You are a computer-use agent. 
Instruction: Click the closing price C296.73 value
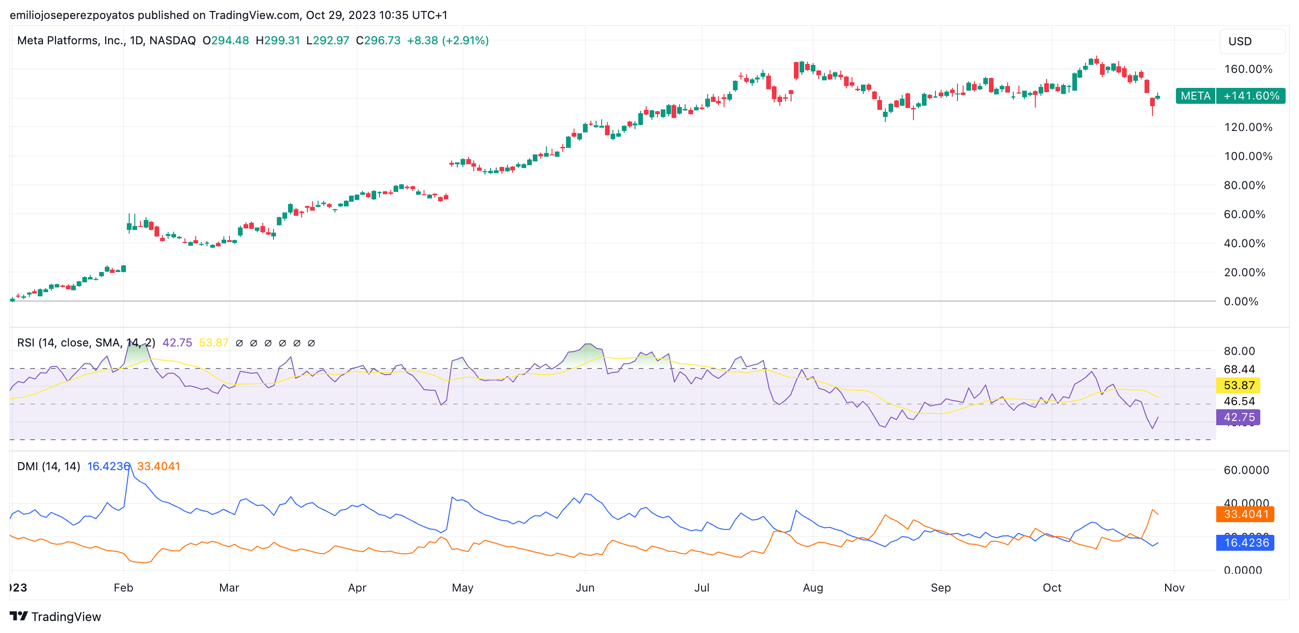[x=378, y=41]
